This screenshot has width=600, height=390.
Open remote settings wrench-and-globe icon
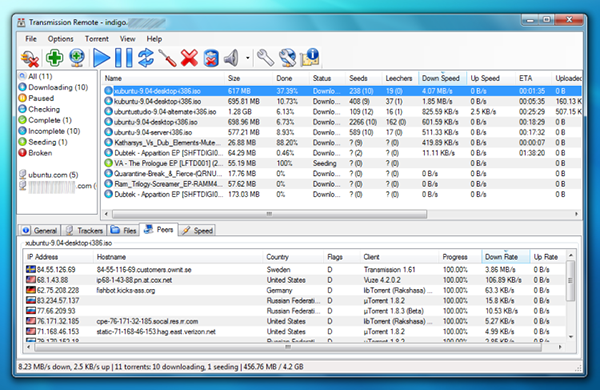pos(287,58)
